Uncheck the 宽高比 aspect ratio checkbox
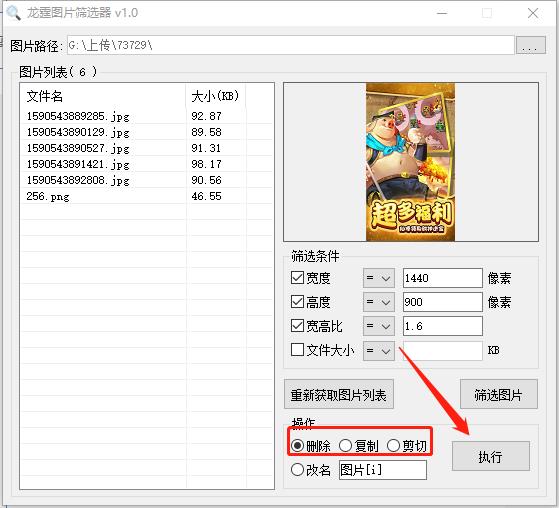Viewport: 559px width, 508px height. (297, 325)
